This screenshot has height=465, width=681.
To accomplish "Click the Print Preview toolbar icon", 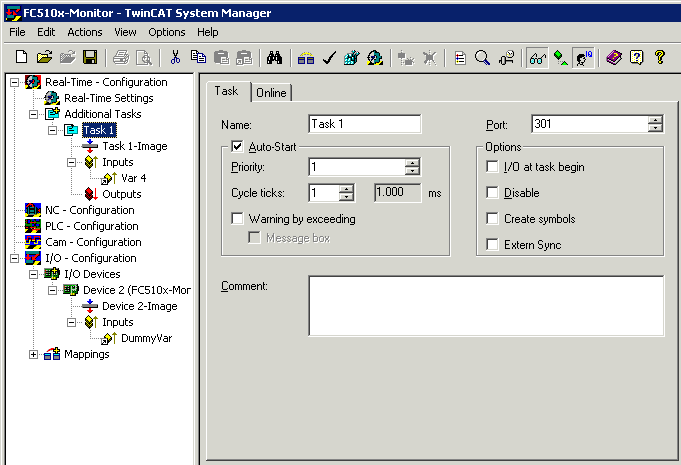I will [x=144, y=57].
